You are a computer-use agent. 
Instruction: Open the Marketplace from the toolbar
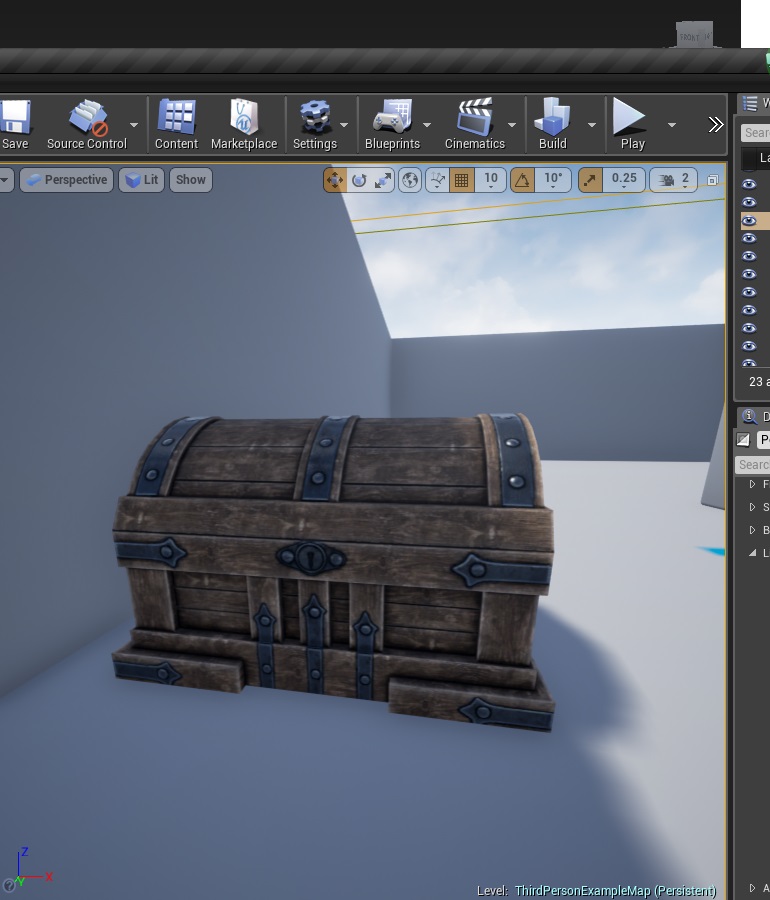click(x=244, y=123)
